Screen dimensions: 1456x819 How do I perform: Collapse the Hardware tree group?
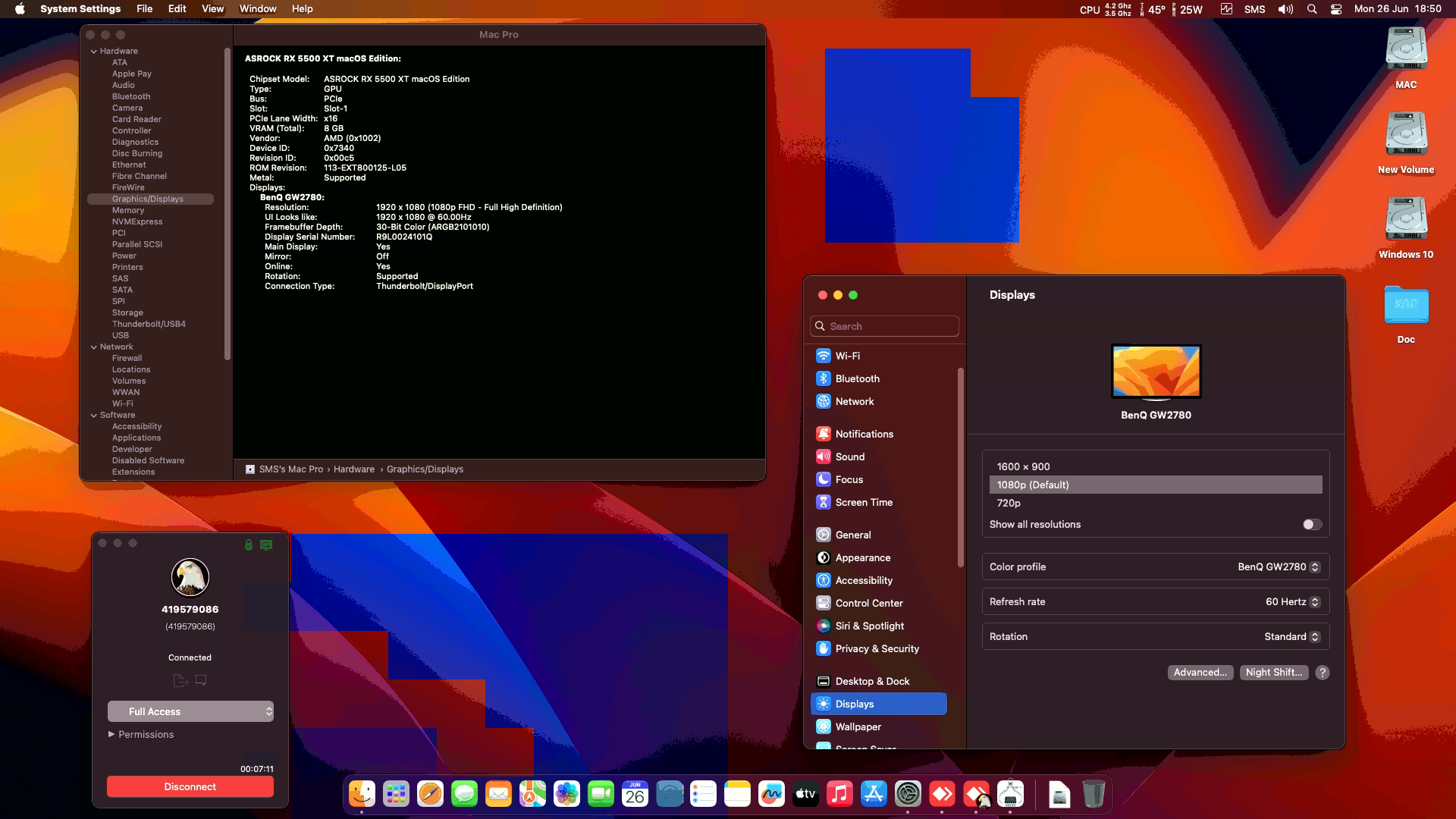click(94, 51)
